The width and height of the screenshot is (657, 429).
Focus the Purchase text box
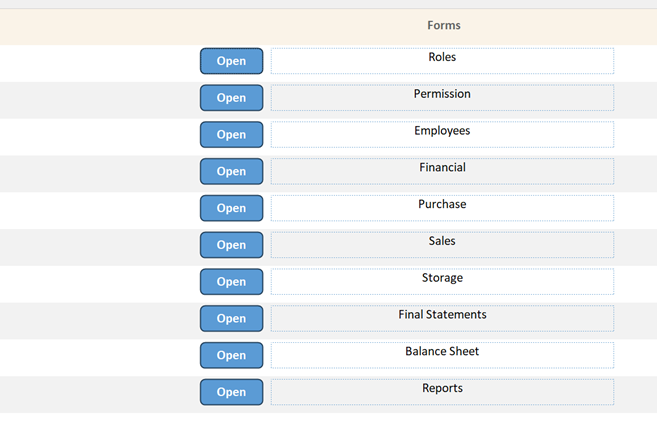[x=442, y=208]
